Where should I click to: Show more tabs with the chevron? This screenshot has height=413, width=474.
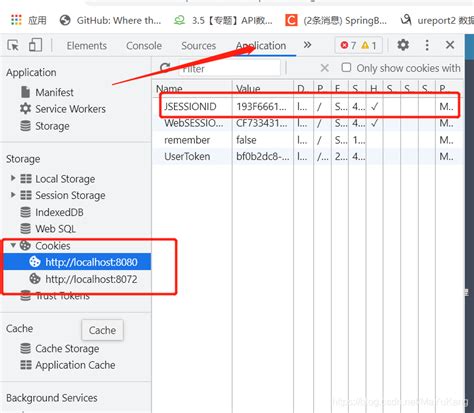coord(307,45)
